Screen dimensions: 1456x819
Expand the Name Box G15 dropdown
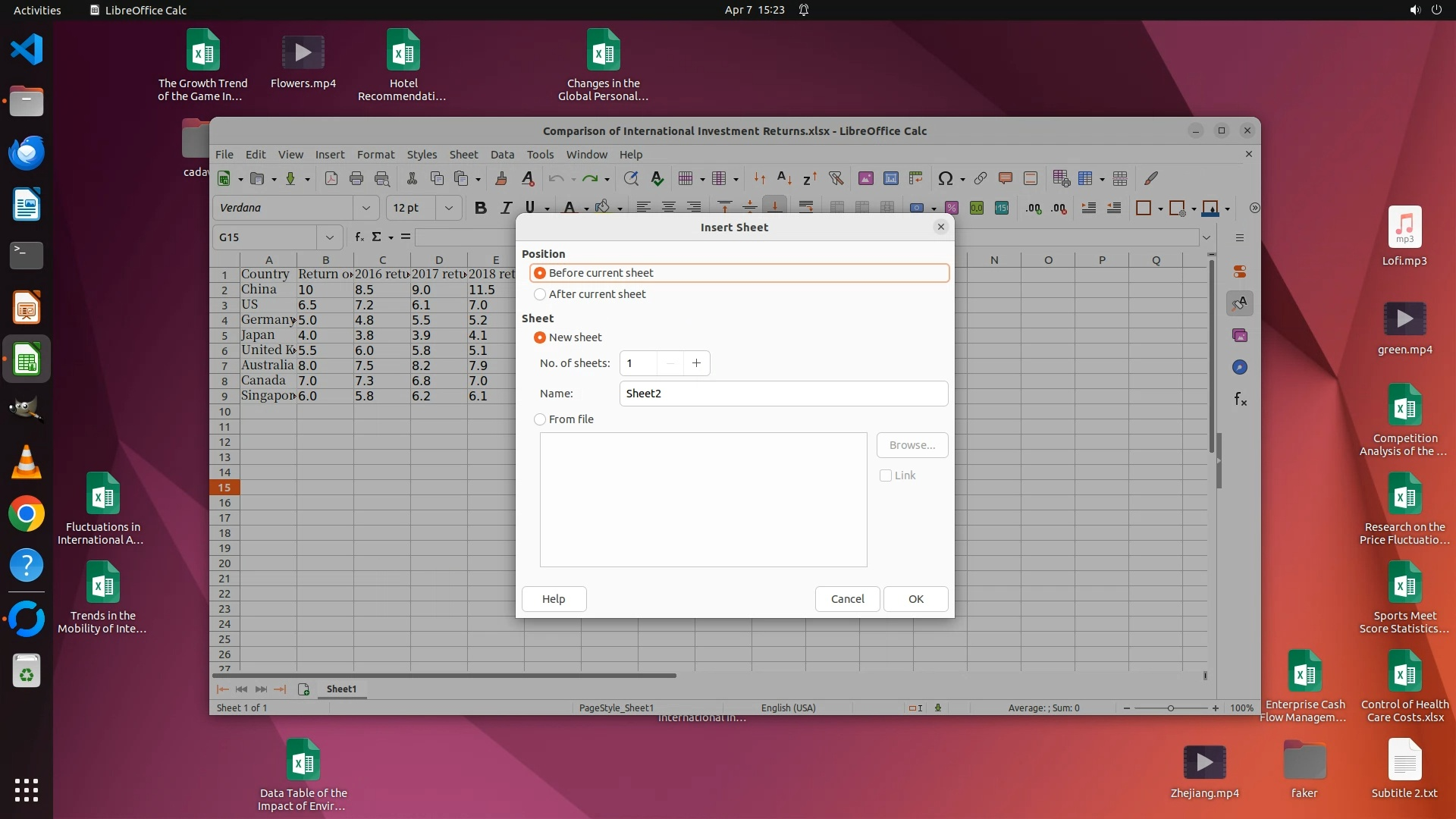click(329, 237)
